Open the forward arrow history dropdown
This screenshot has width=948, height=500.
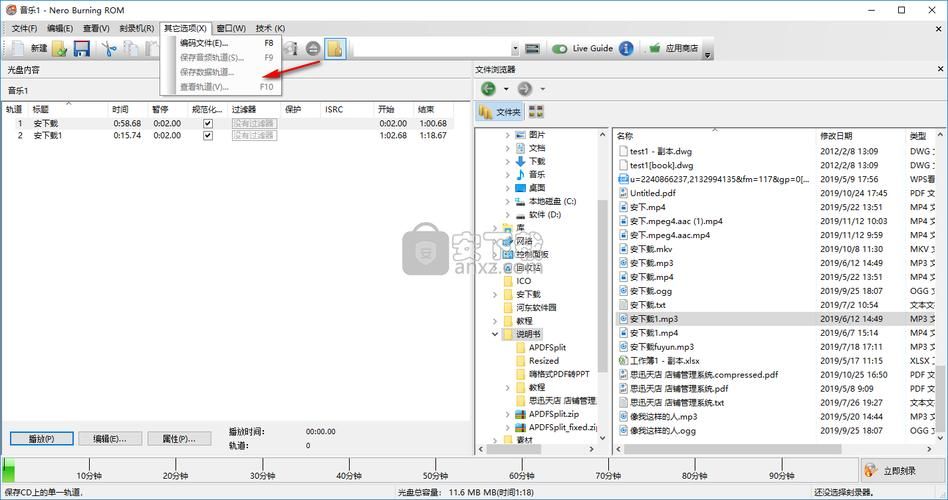coord(542,89)
